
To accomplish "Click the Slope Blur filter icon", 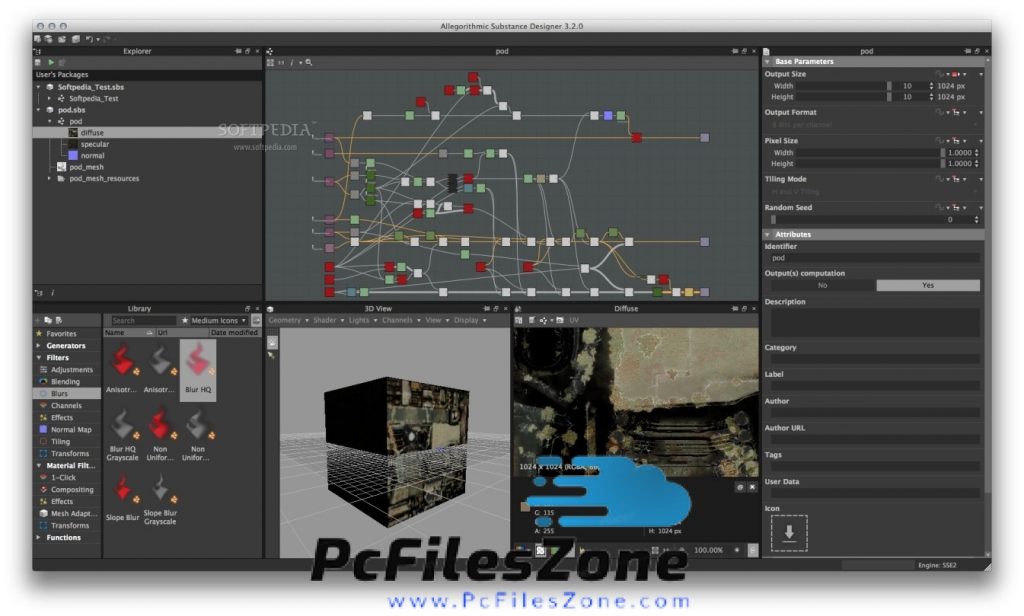I will coord(122,489).
